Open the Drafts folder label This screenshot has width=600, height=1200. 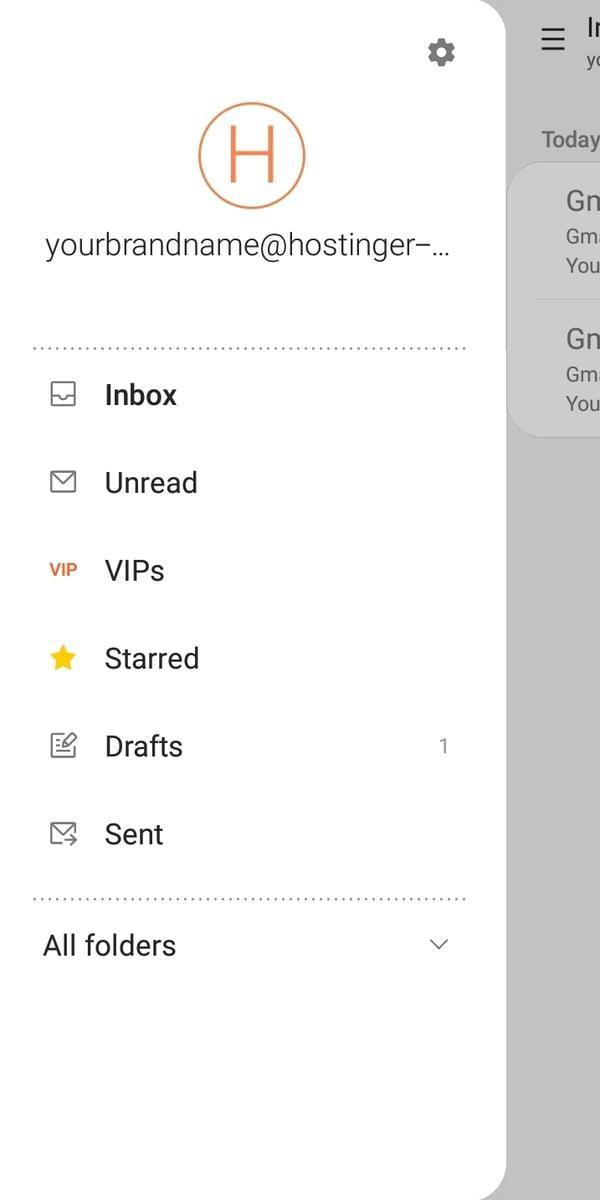coord(144,746)
